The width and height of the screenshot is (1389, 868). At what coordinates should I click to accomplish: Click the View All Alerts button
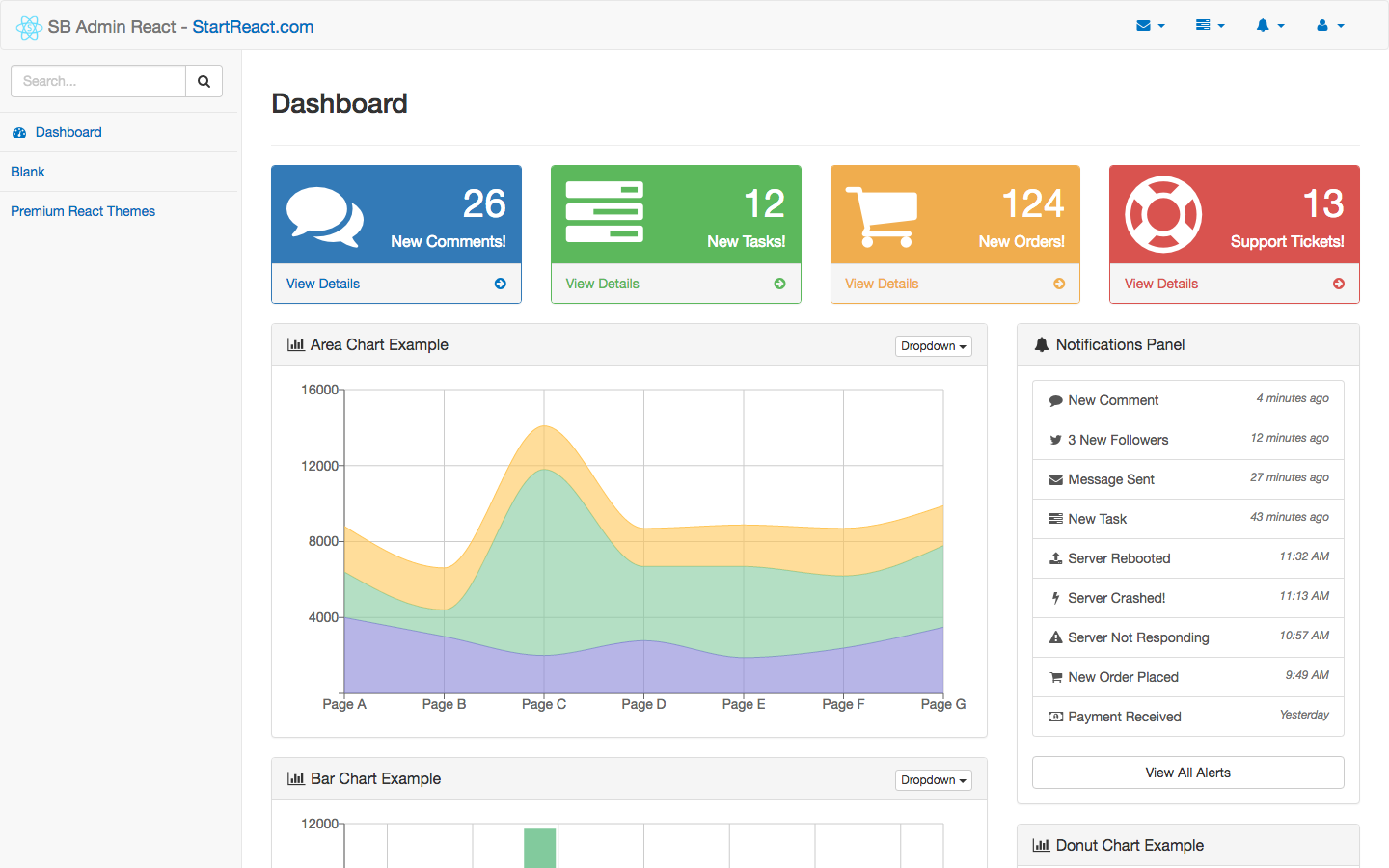tap(1188, 773)
